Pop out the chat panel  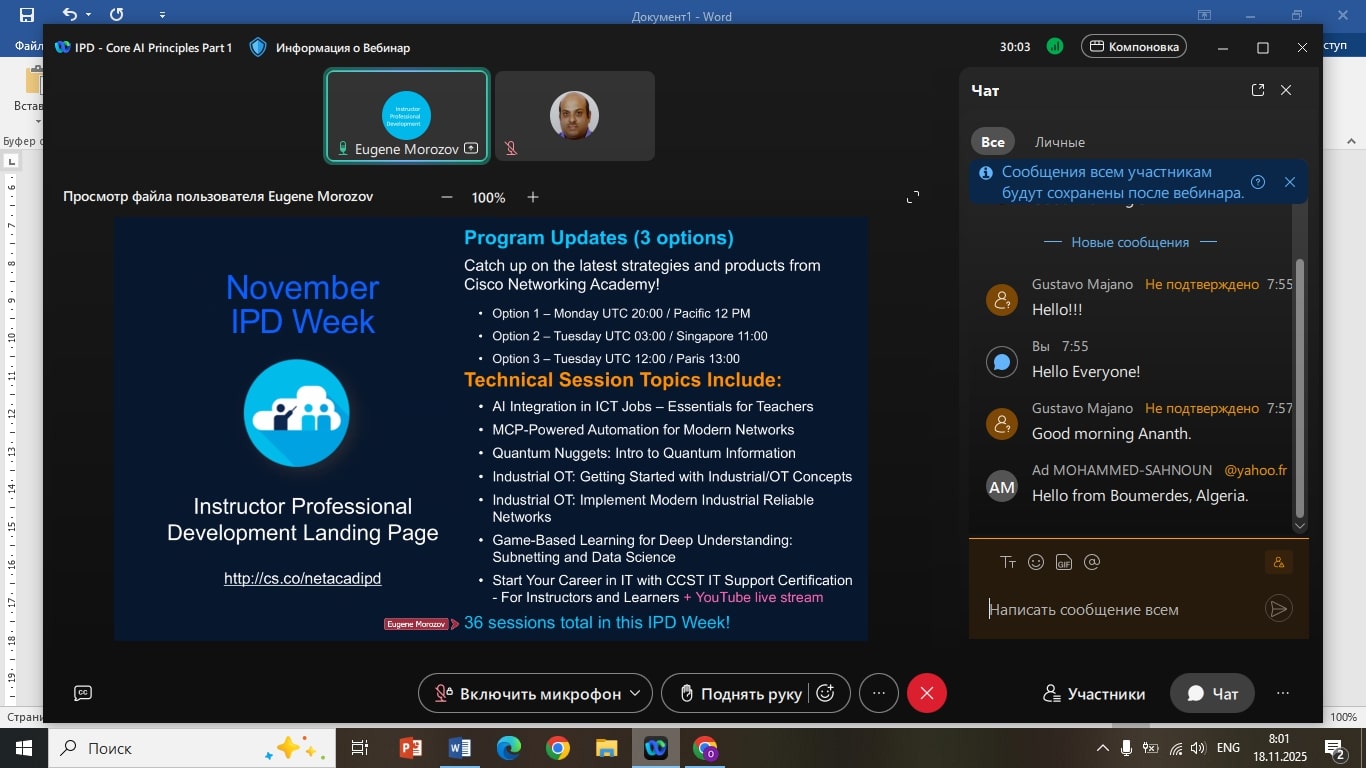coord(1258,90)
